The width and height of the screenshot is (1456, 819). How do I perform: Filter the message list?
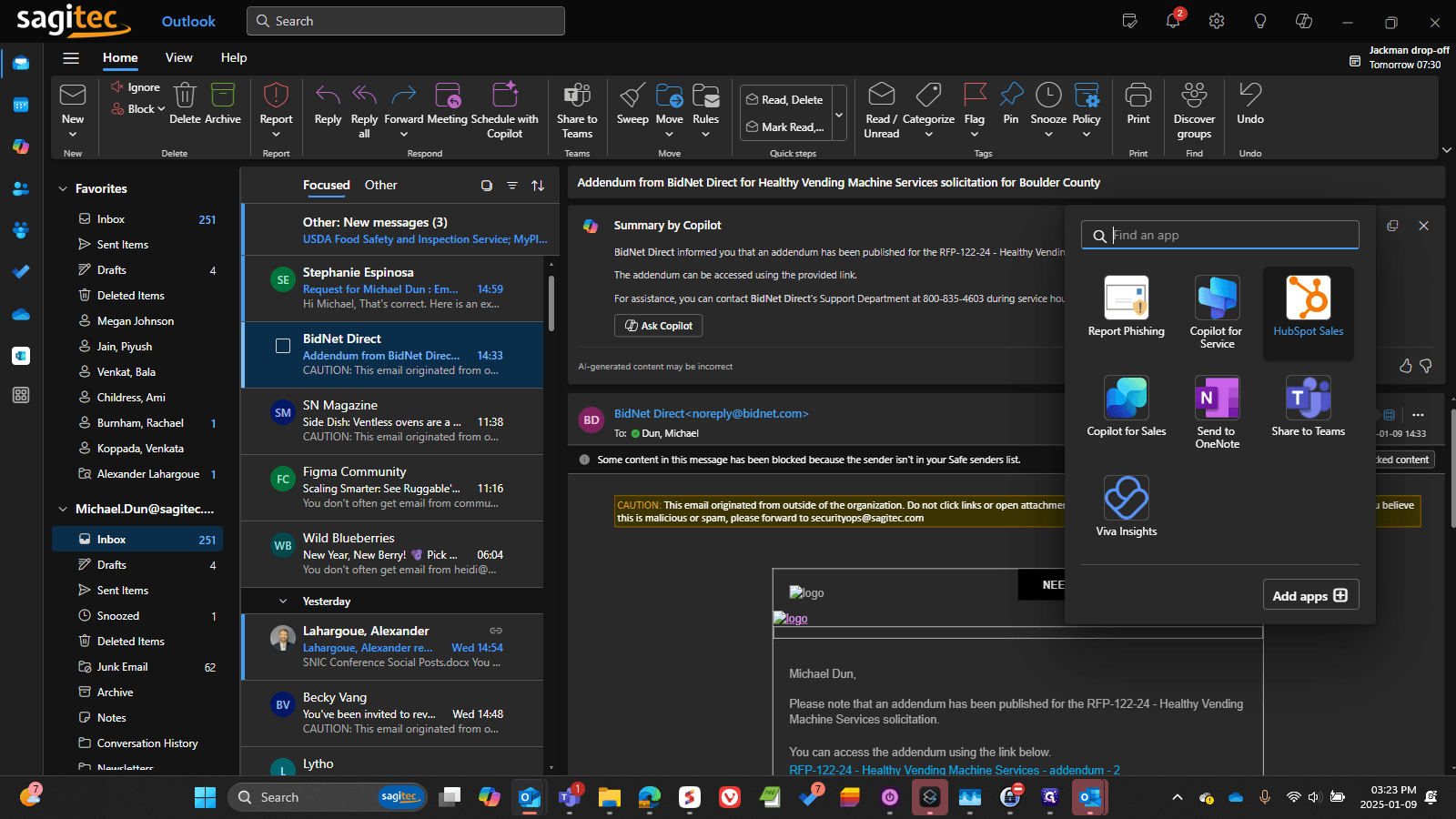pyautogui.click(x=512, y=186)
